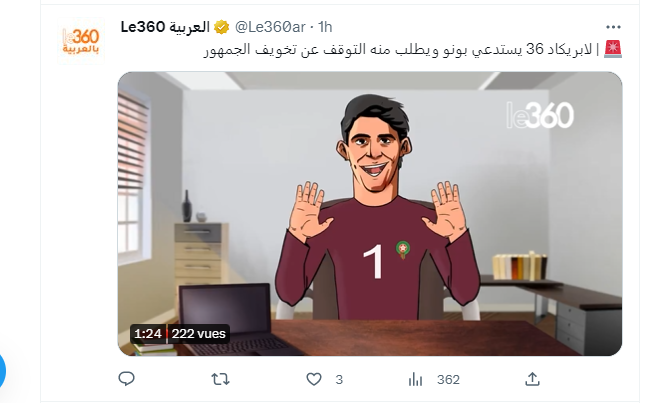Image resolution: width=656 pixels, height=403 pixels.
Task: Click the 1:24 video duration label
Action: (x=148, y=334)
